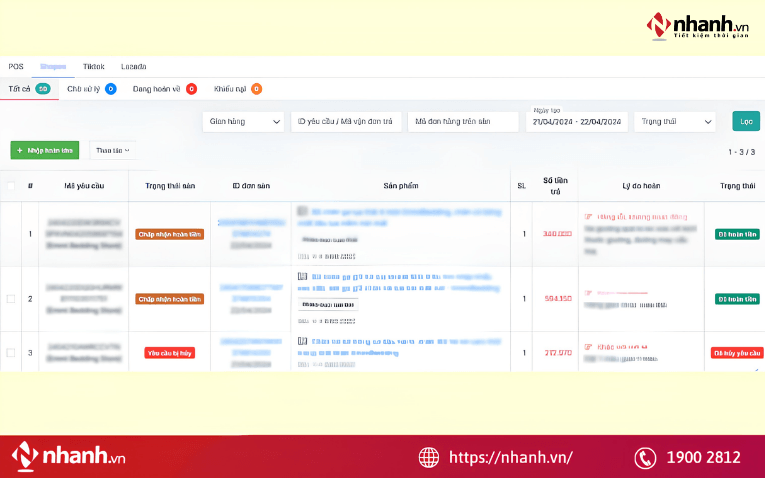
Task: Click the ID đơn sàn column header
Action: point(251,186)
